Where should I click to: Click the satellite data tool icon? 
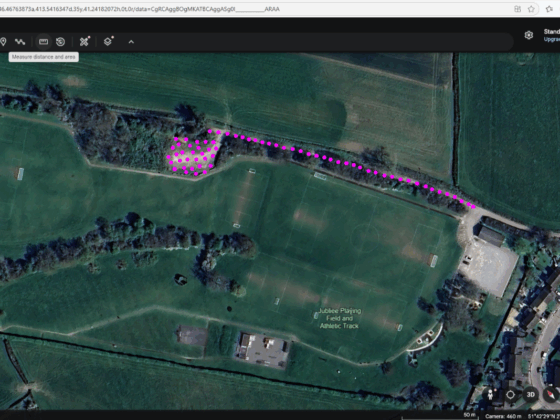84,41
